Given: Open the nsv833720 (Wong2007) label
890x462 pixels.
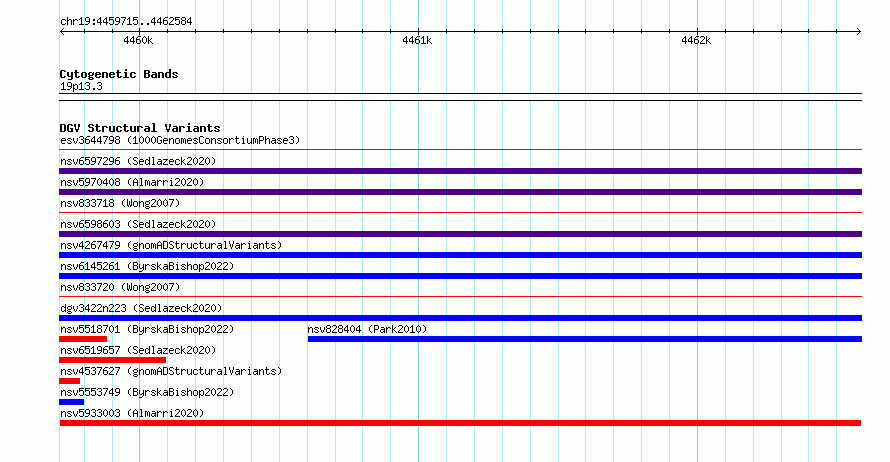Looking at the screenshot, I should pos(120,287).
